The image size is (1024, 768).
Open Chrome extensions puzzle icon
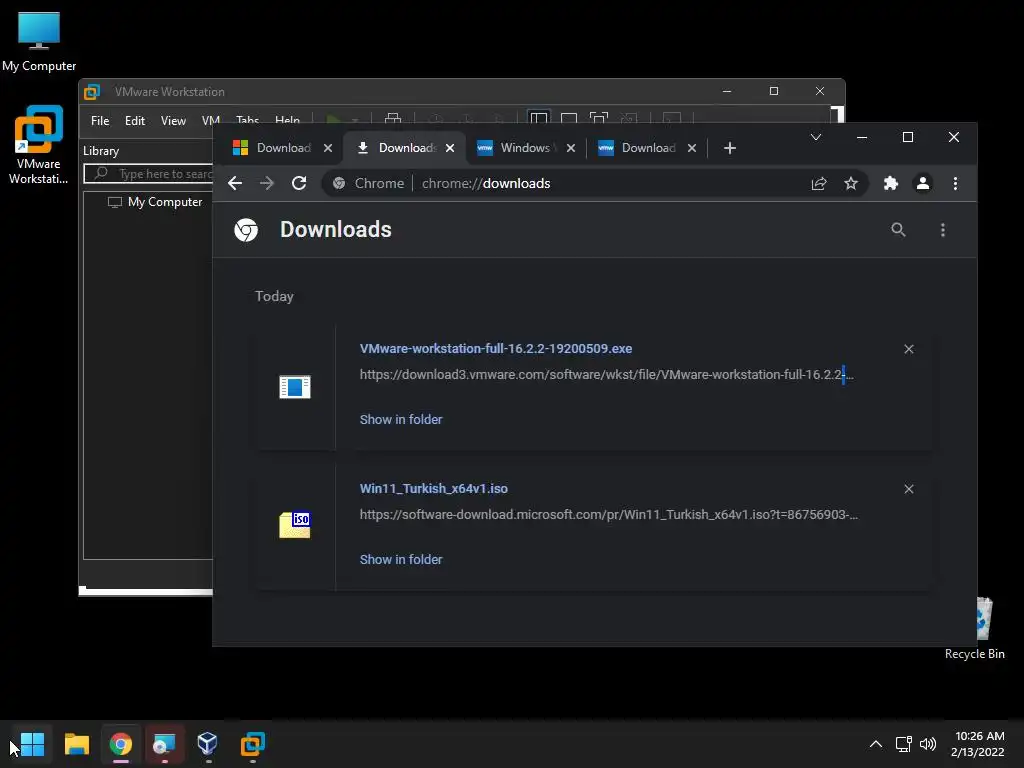[x=891, y=184]
